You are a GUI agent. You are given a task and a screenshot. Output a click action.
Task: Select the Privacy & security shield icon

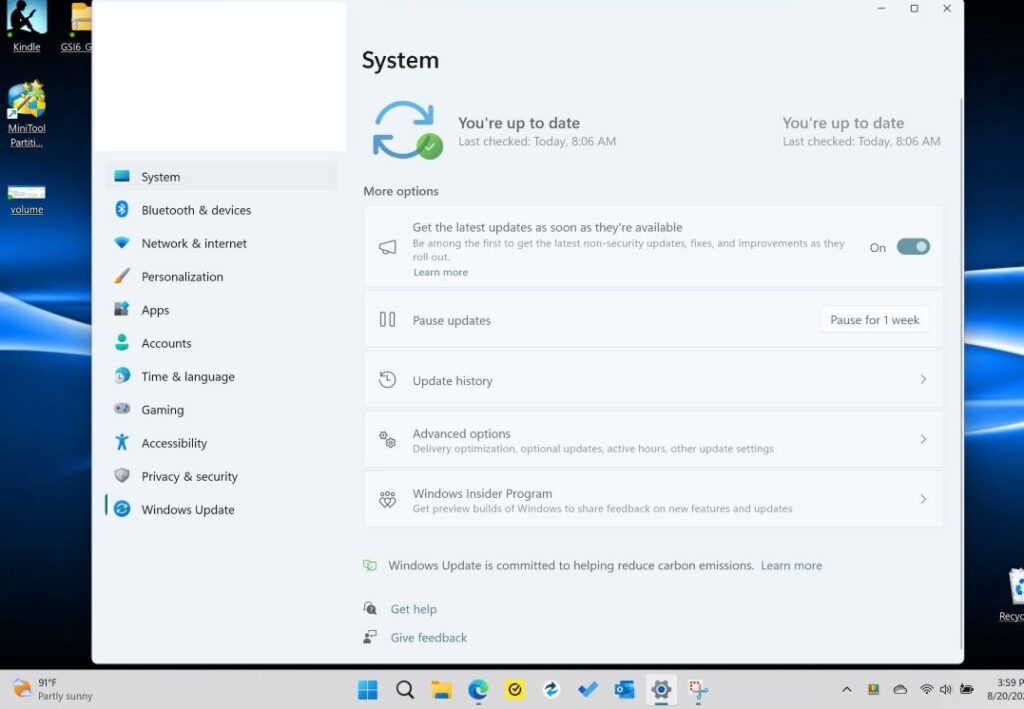click(122, 476)
